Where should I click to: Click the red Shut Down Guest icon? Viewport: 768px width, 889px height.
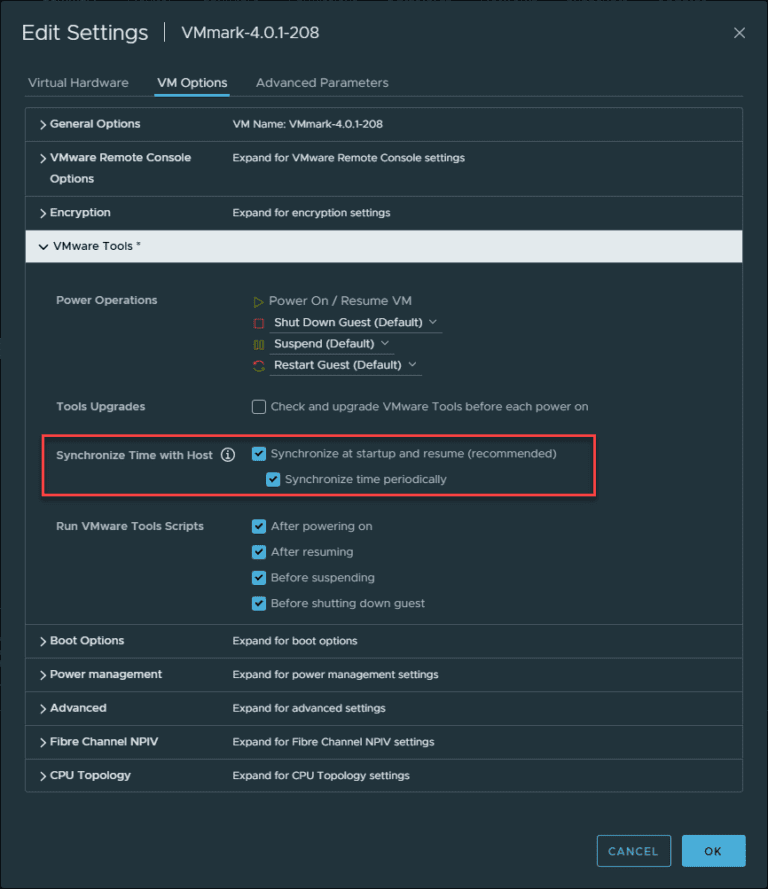258,322
